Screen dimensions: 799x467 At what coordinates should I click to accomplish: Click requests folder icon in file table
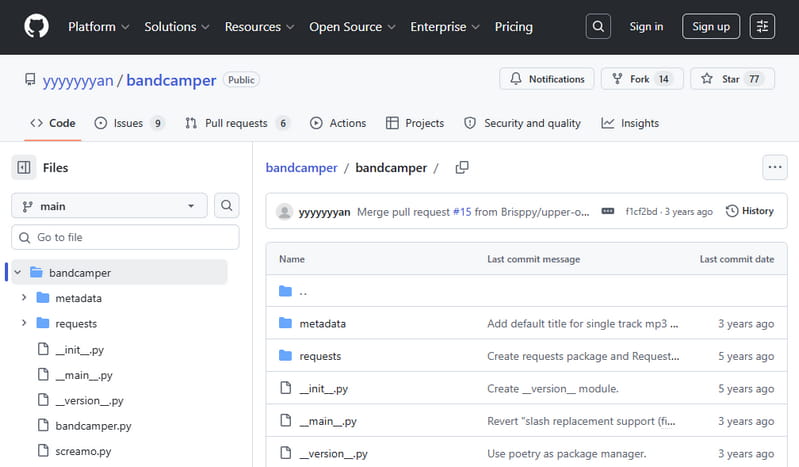point(285,355)
